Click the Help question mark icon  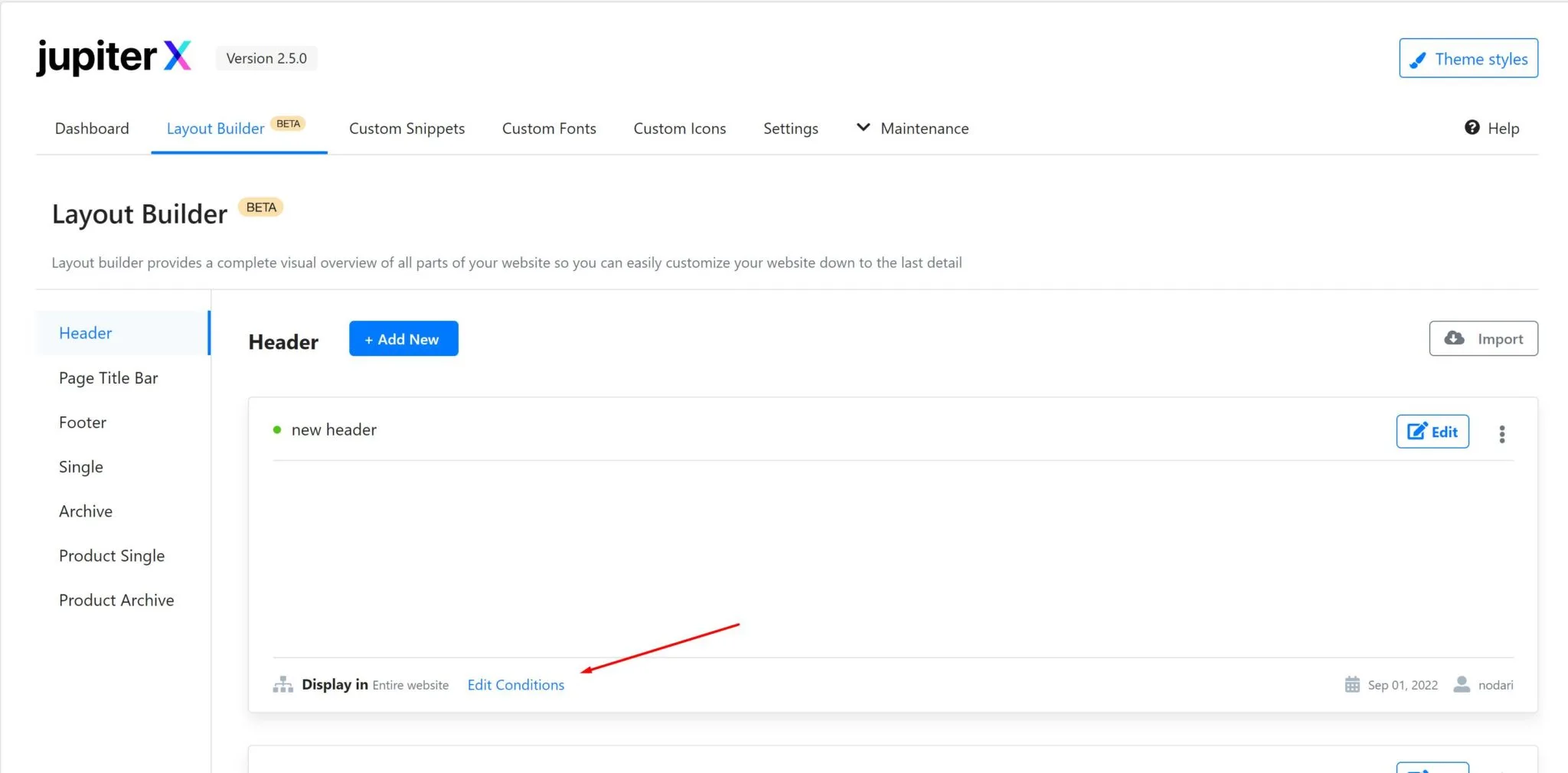point(1472,127)
